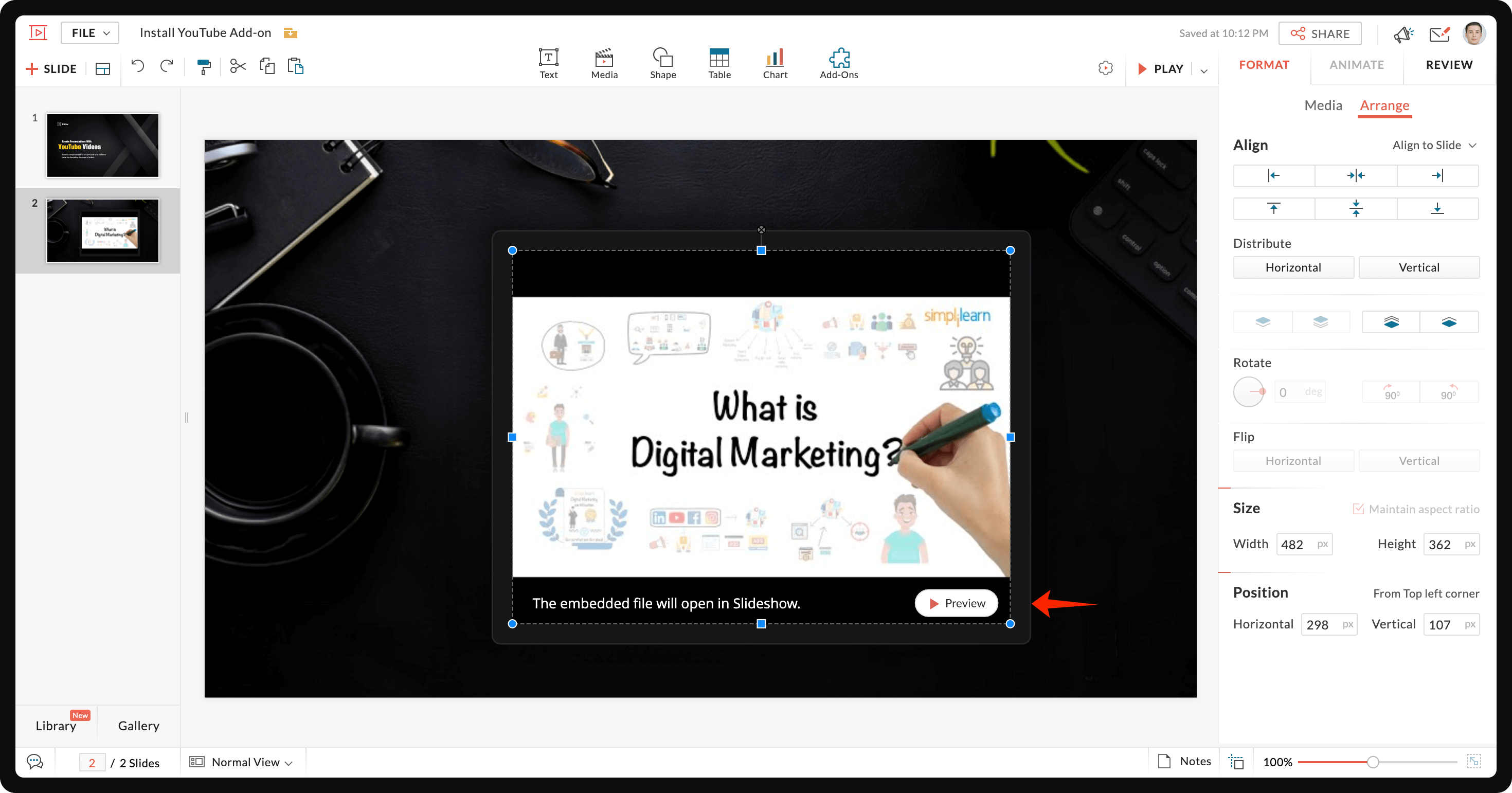The image size is (1512, 793).
Task: Switch to the Media sub-tab
Action: coord(1322,105)
